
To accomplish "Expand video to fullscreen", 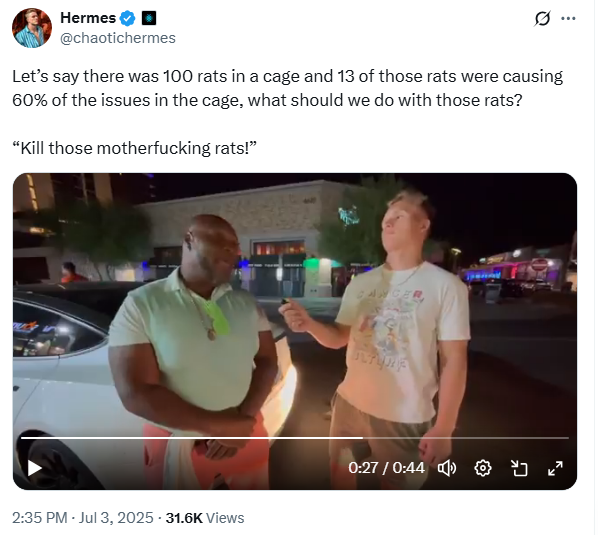I will (555, 468).
